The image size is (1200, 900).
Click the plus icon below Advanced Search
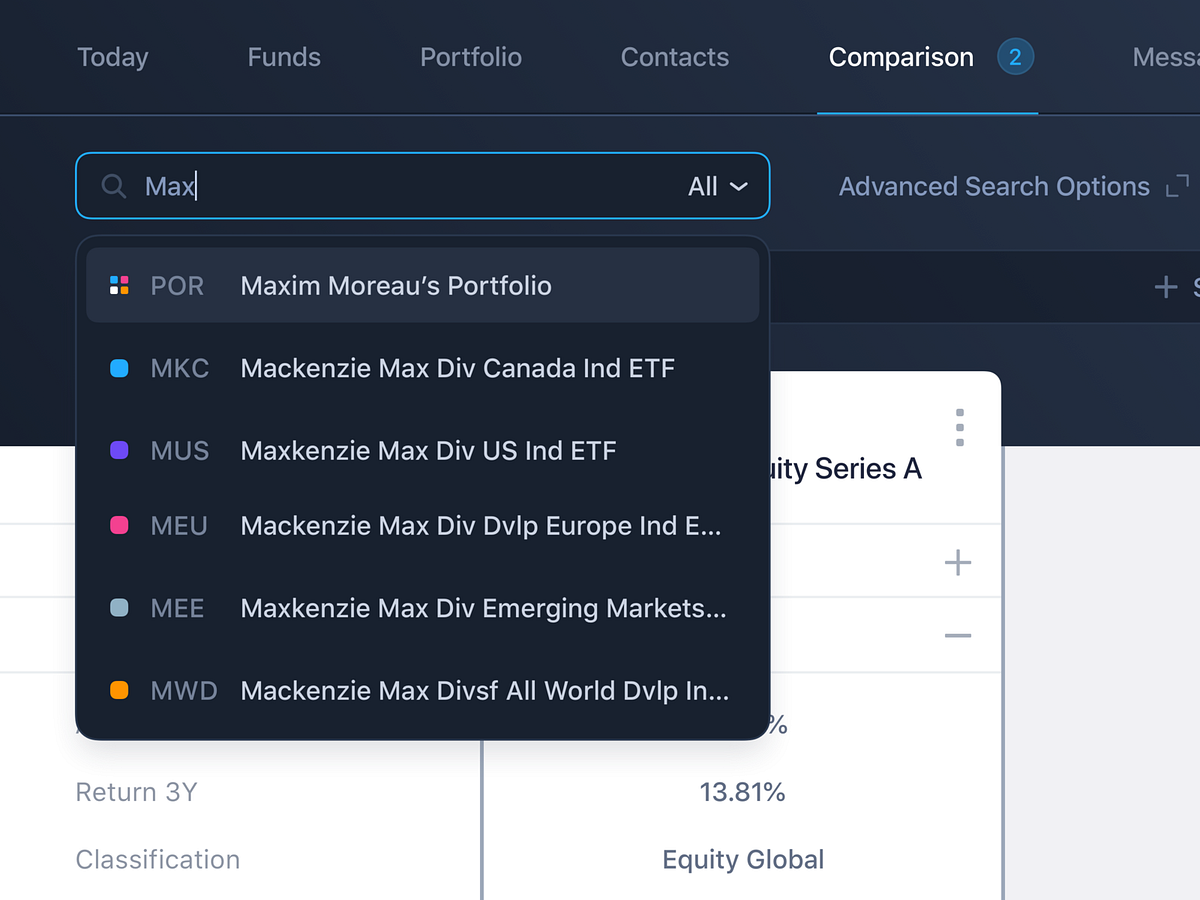[x=1165, y=288]
